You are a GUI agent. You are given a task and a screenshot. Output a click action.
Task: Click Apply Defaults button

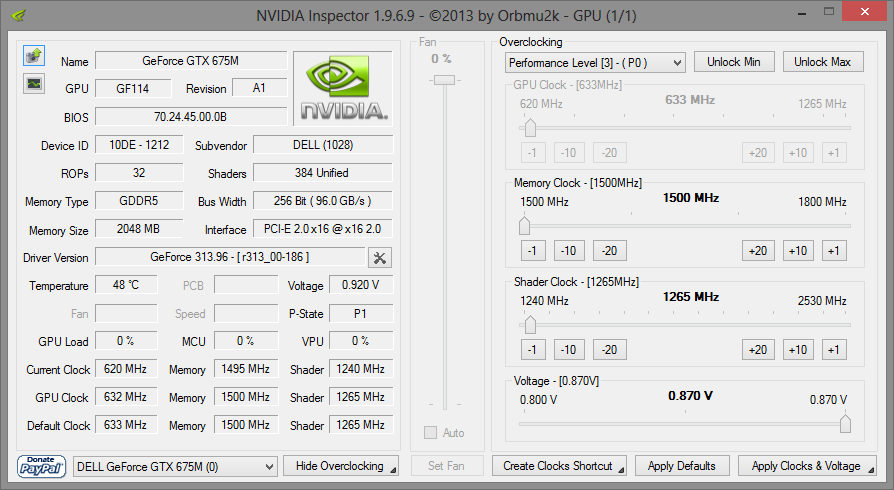point(682,466)
